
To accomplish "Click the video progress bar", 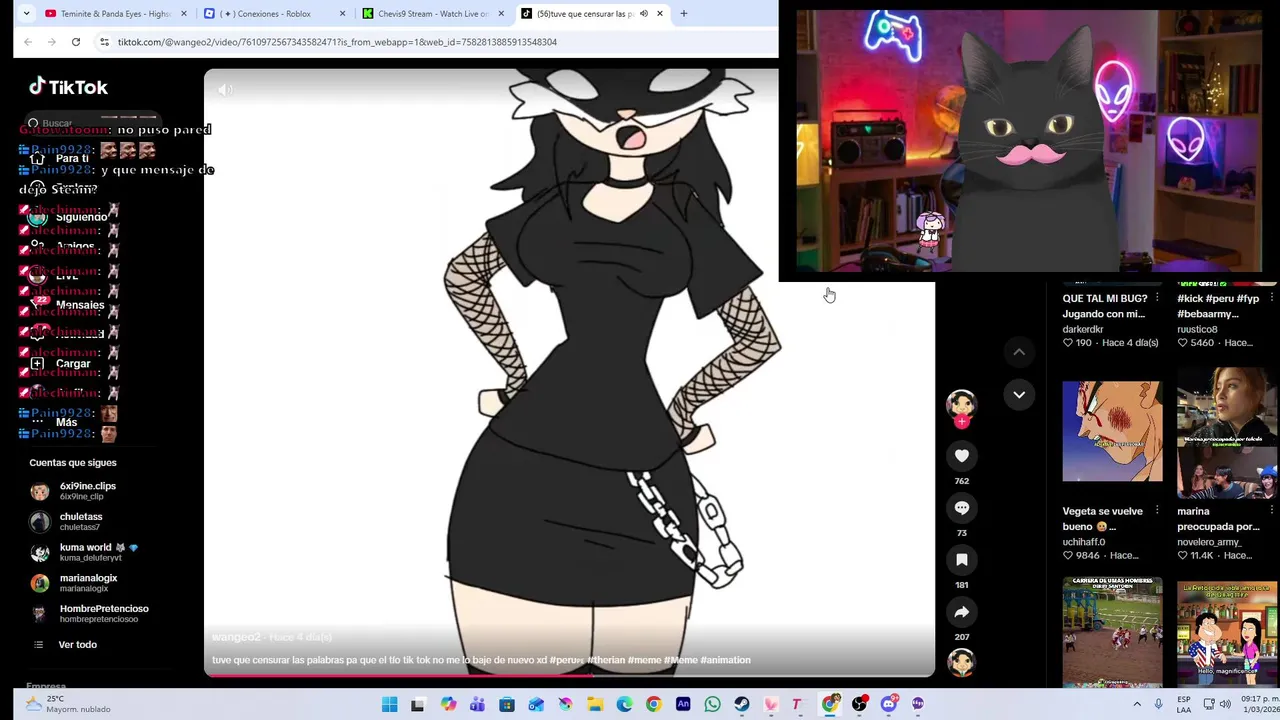I will [x=569, y=675].
